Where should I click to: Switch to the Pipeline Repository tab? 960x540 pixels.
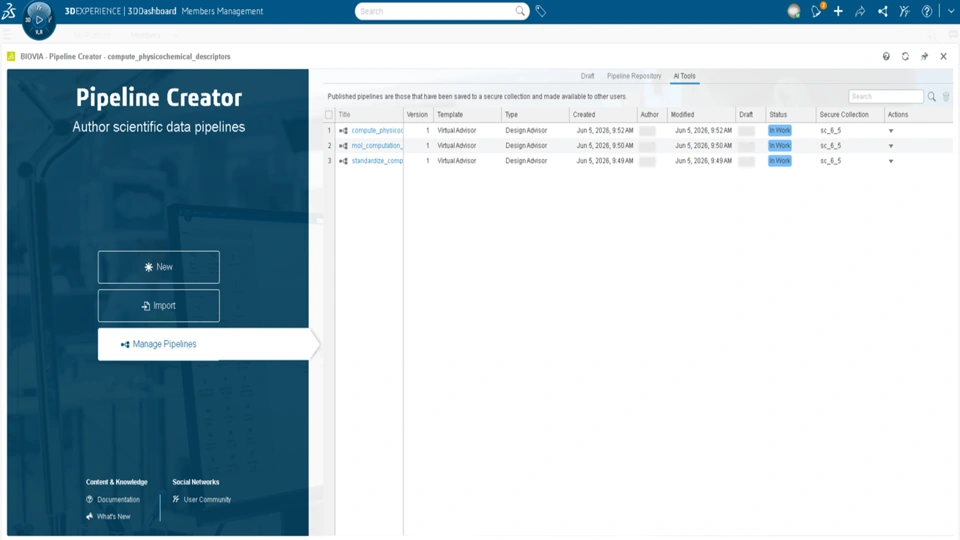coord(634,76)
